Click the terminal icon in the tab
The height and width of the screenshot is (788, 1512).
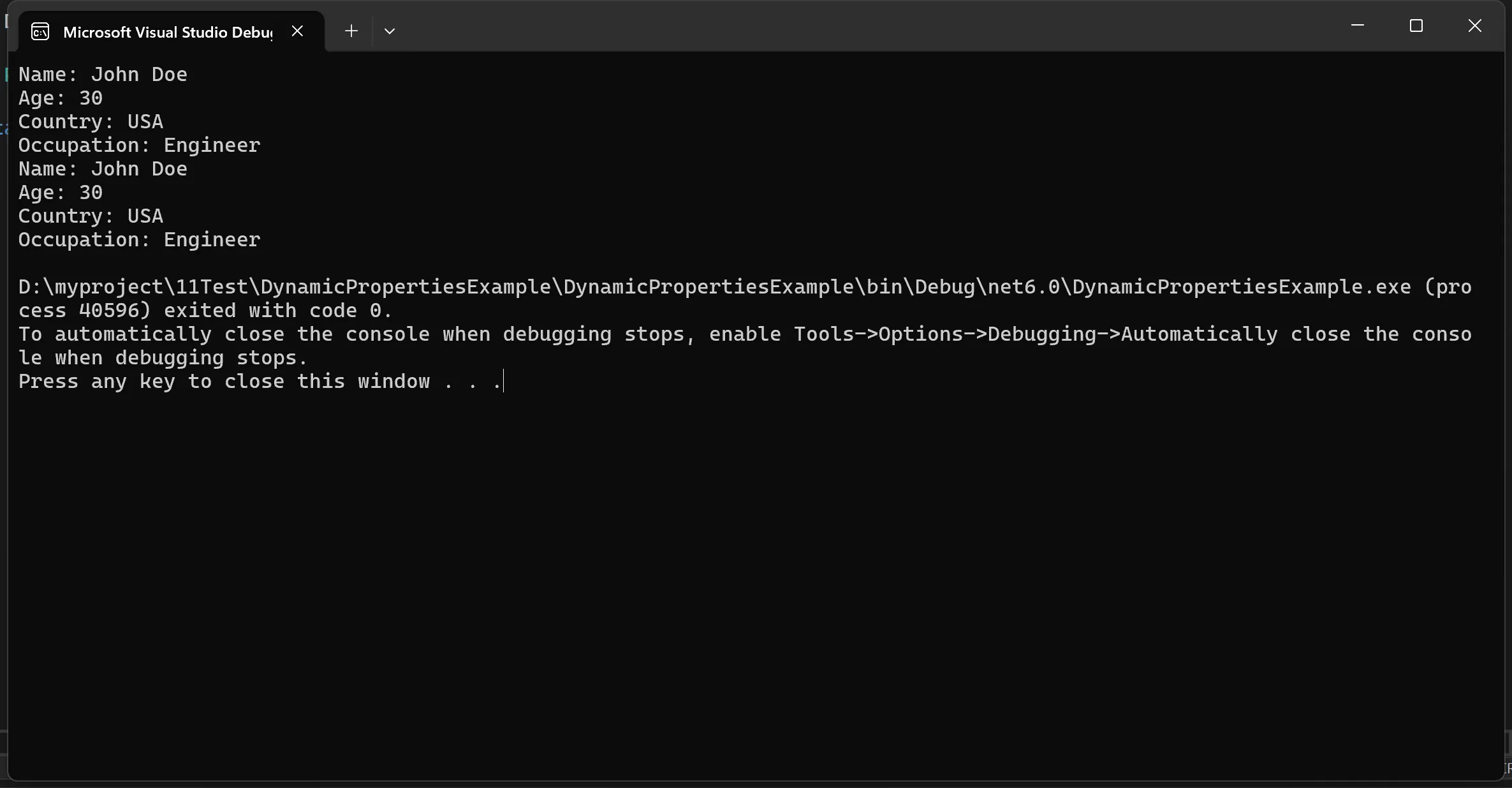pyautogui.click(x=40, y=32)
